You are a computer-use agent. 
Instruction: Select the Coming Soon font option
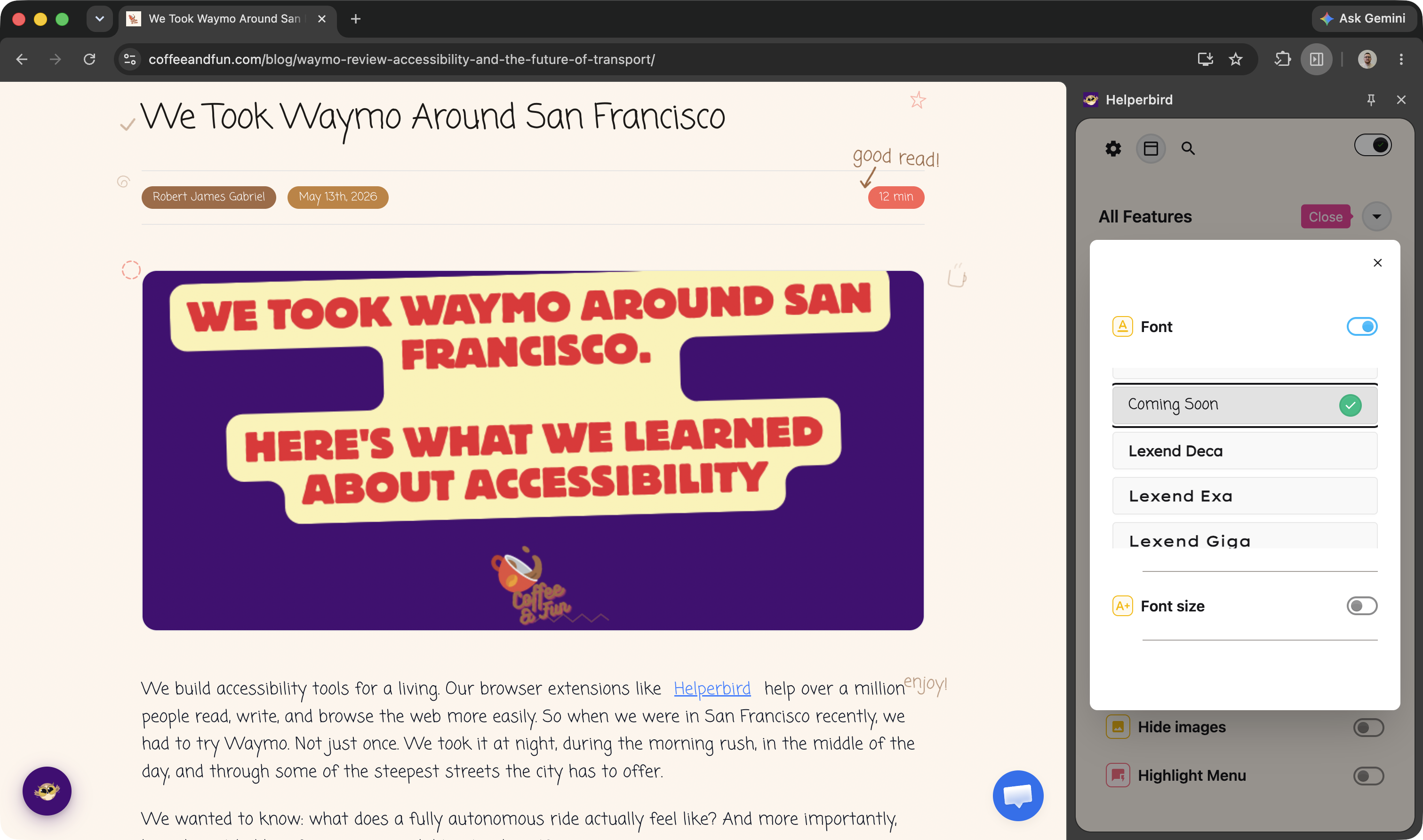[1245, 405]
